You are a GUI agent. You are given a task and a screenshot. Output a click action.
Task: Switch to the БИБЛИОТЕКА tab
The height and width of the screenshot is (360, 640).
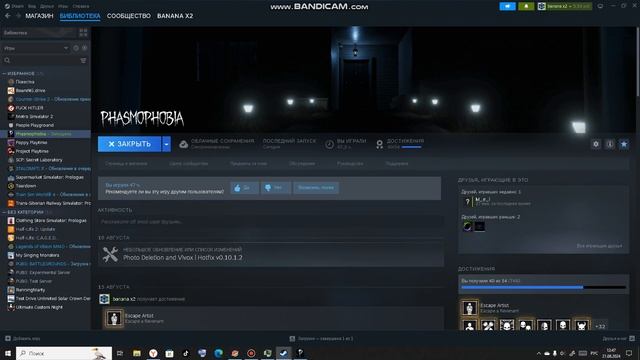tap(80, 16)
